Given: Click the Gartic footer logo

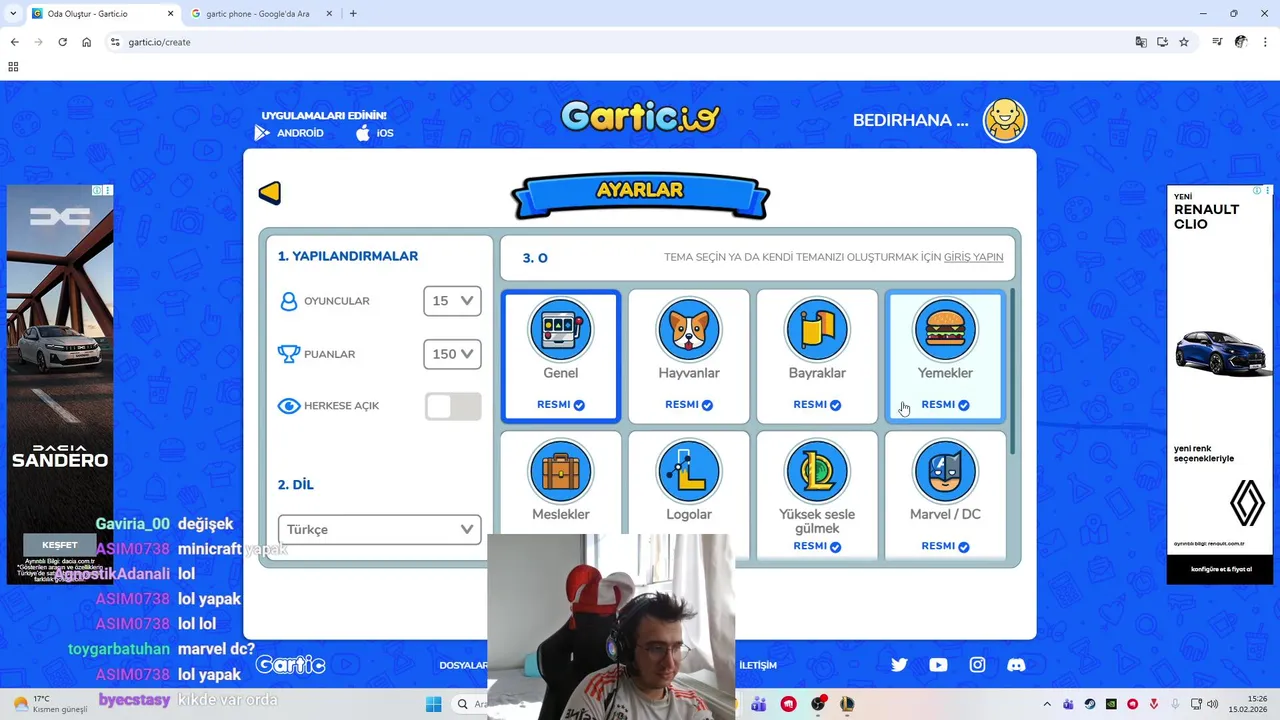Looking at the screenshot, I should pos(290,664).
